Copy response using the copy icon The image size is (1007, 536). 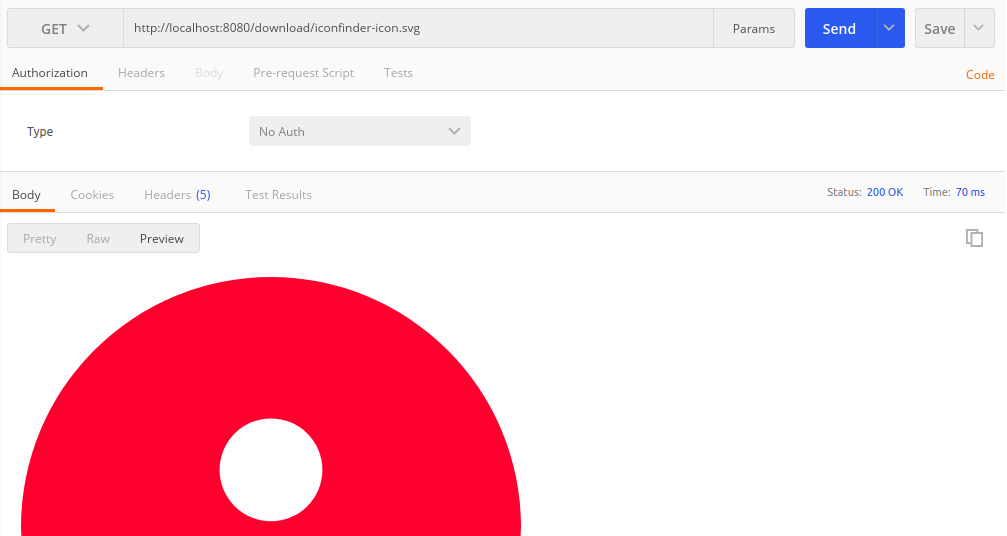point(974,238)
